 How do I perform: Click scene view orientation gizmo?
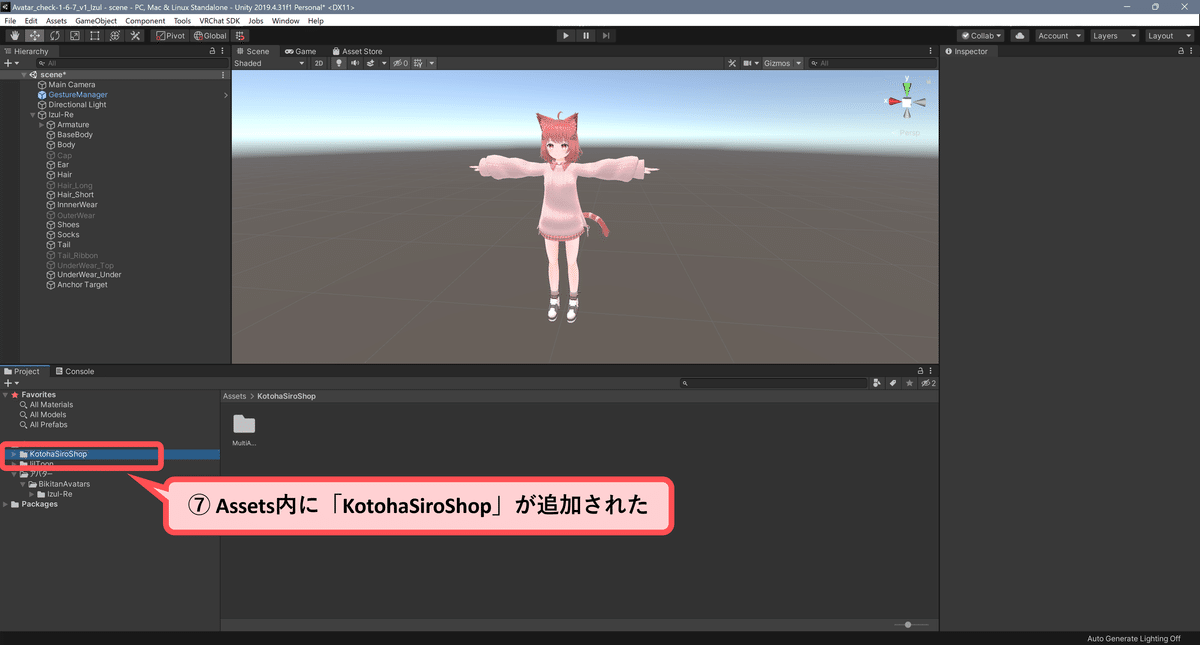click(x=906, y=101)
